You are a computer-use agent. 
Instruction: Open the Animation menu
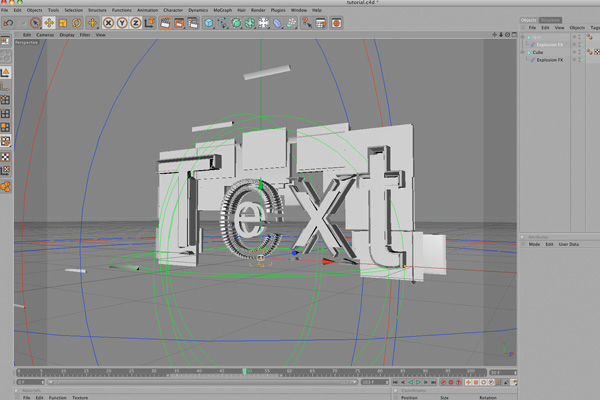coord(147,10)
